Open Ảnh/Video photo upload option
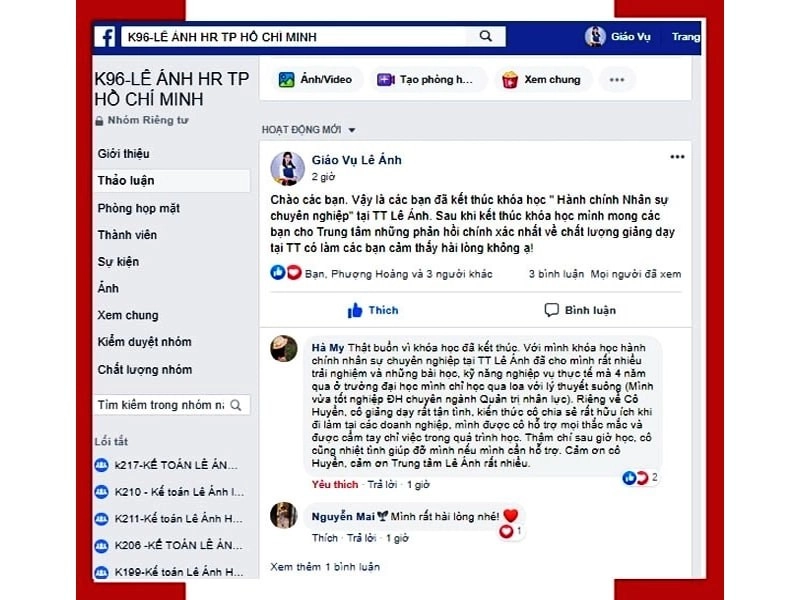800x600 pixels. 315,80
